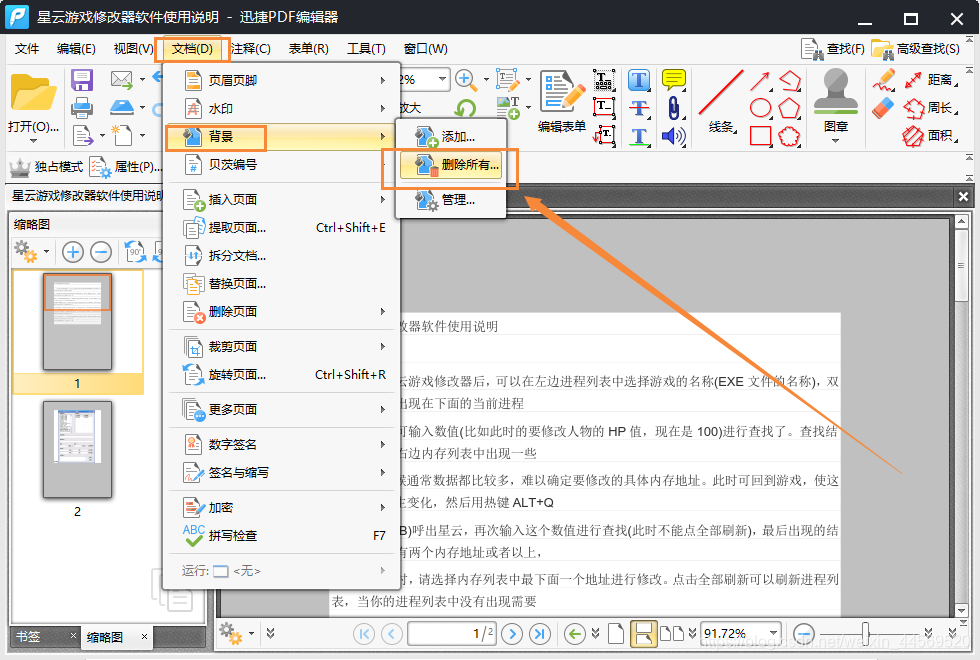Select the yellow sticky note comment tool
The image size is (980, 660).
click(x=673, y=80)
